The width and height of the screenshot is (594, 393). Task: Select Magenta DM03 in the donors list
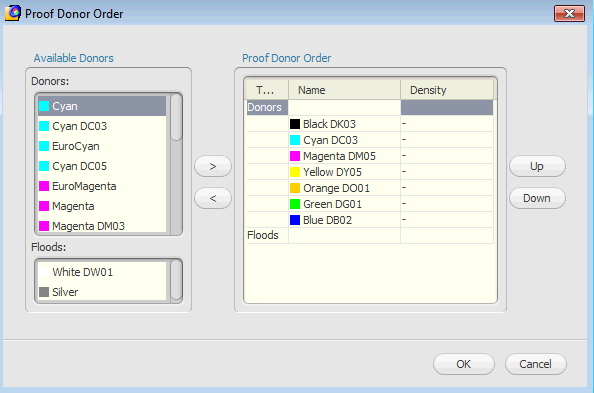tap(102, 226)
